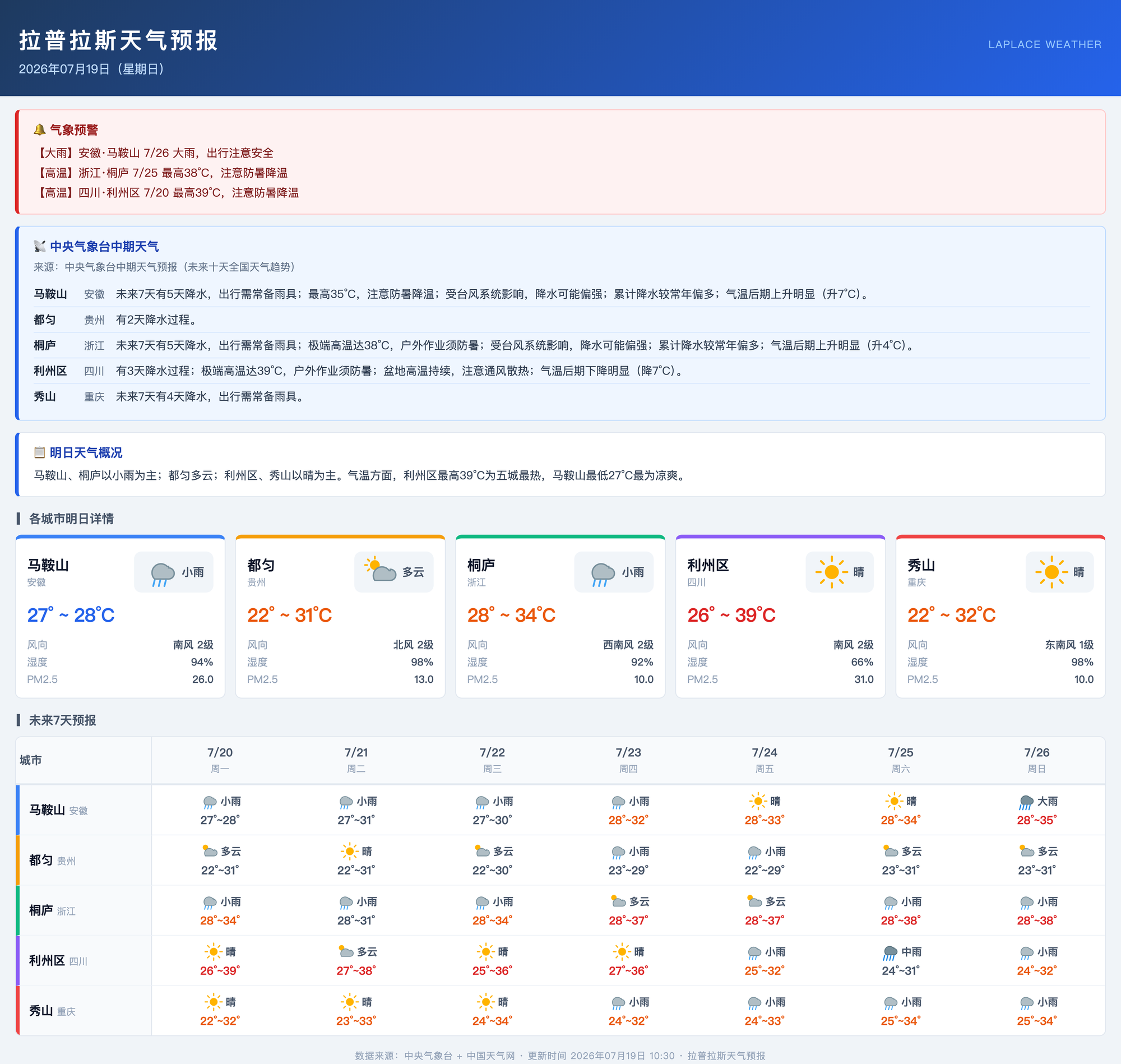Click 秀山 7/24 temperature 24°~33°
The width and height of the screenshot is (1121, 1064).
coord(765,1021)
